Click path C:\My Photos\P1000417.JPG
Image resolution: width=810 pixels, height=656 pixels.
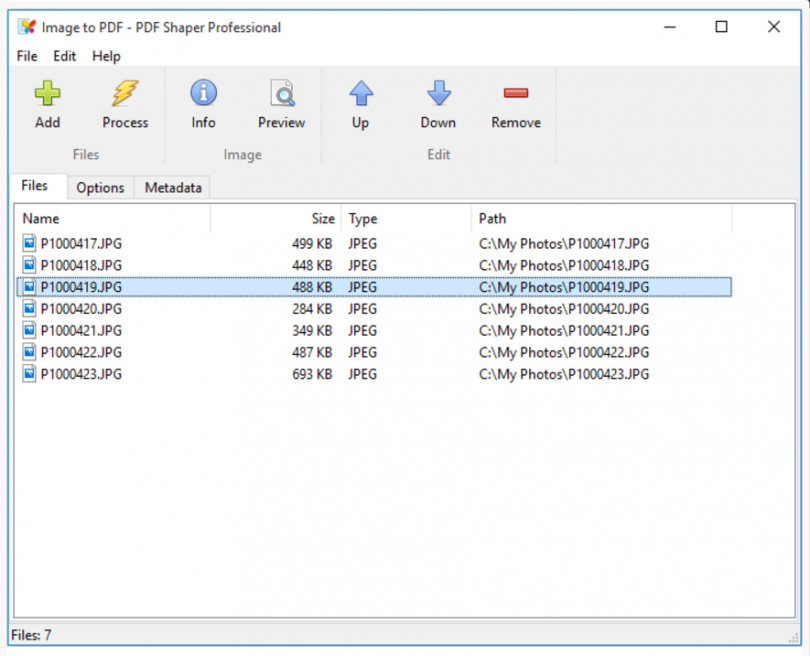click(x=564, y=243)
